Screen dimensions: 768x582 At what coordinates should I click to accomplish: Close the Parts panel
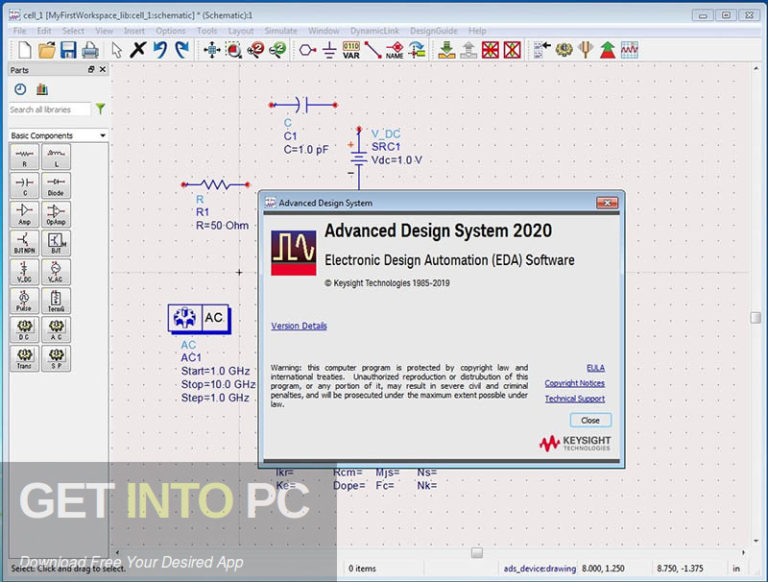click(x=102, y=70)
